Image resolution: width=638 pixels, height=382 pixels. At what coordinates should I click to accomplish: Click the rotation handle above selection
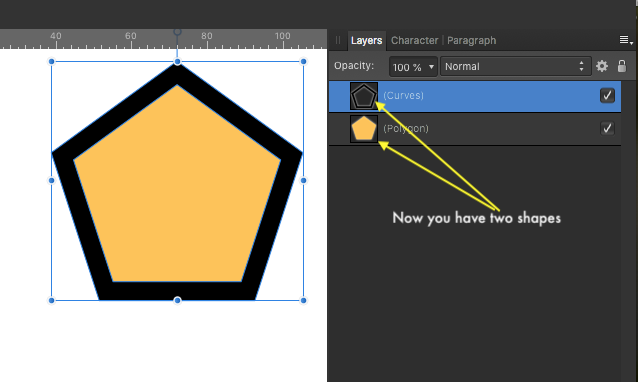pyautogui.click(x=177, y=32)
